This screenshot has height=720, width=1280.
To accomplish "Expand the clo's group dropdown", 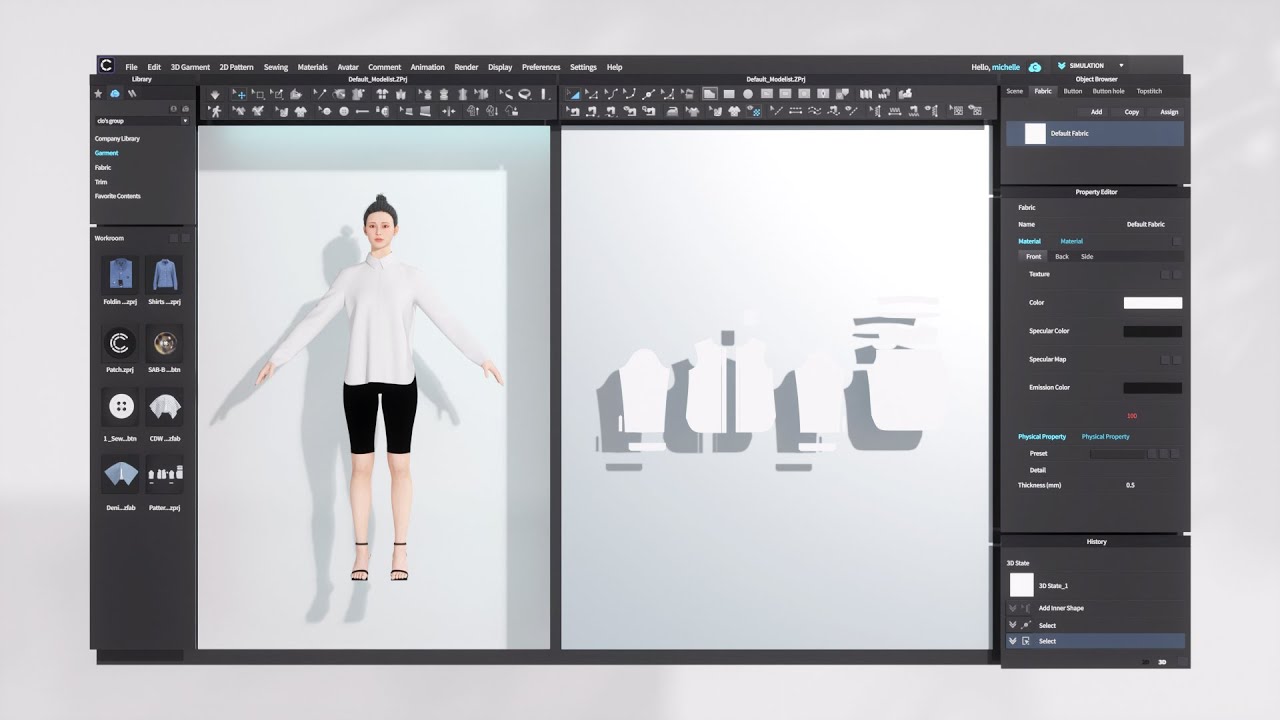I will pyautogui.click(x=185, y=121).
